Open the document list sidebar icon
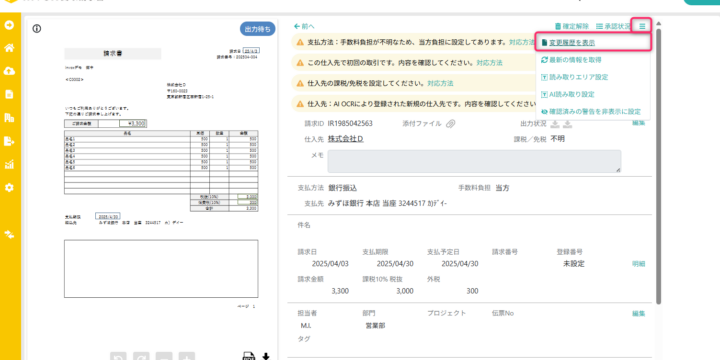Image resolution: width=720 pixels, height=360 pixels. click(9, 94)
